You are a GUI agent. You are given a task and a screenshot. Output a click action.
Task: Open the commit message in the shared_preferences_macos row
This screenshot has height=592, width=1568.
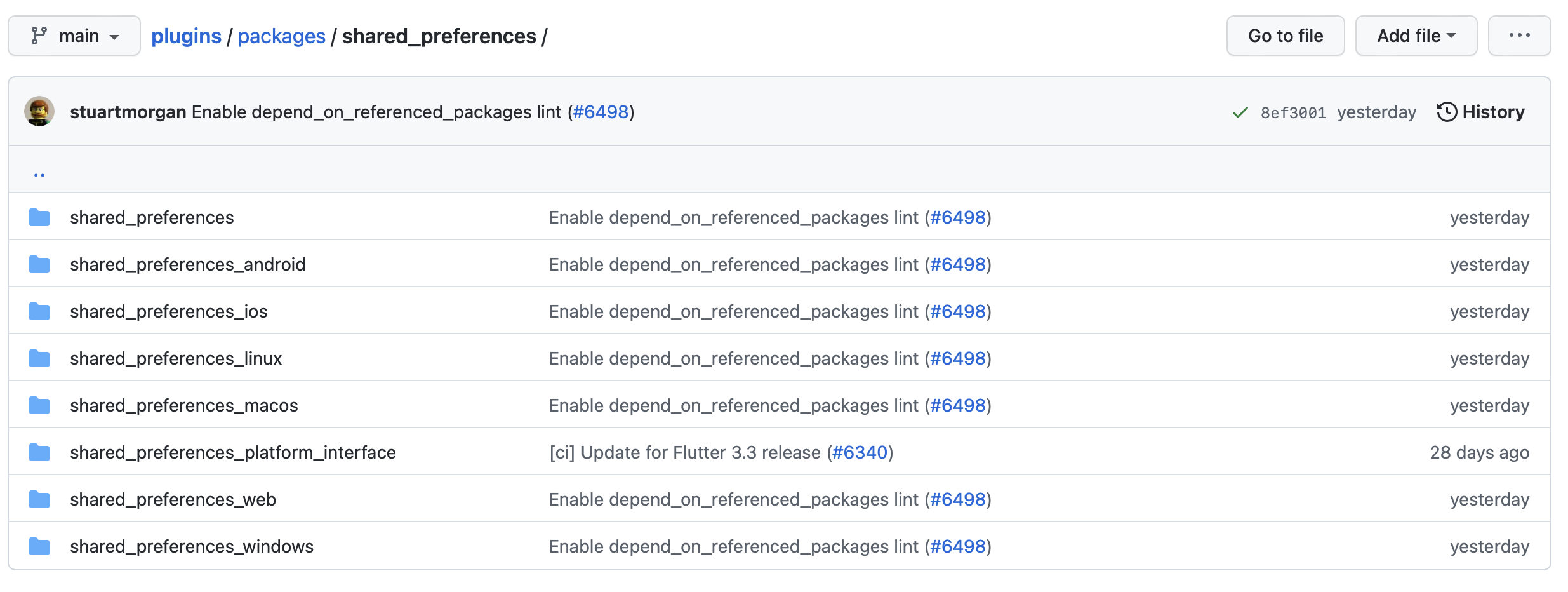733,405
